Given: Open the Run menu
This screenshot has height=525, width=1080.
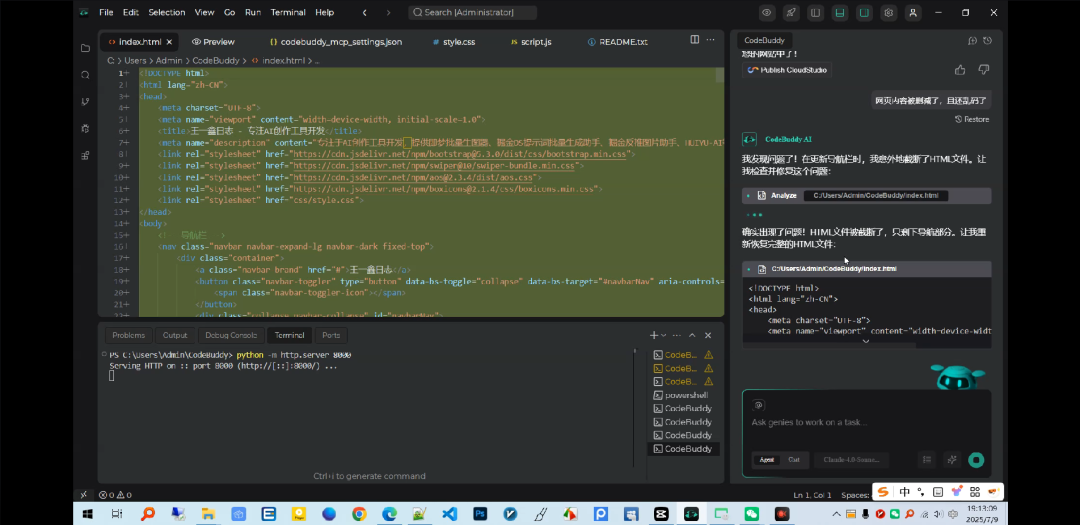Looking at the screenshot, I should tap(253, 12).
